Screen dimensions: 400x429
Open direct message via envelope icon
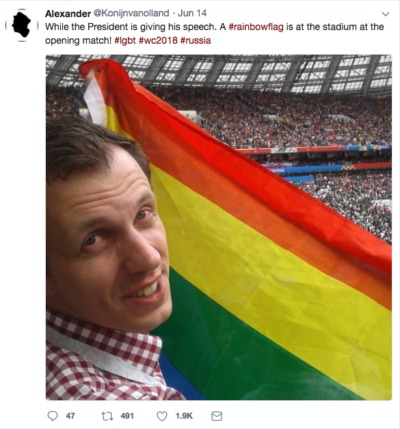[217, 416]
